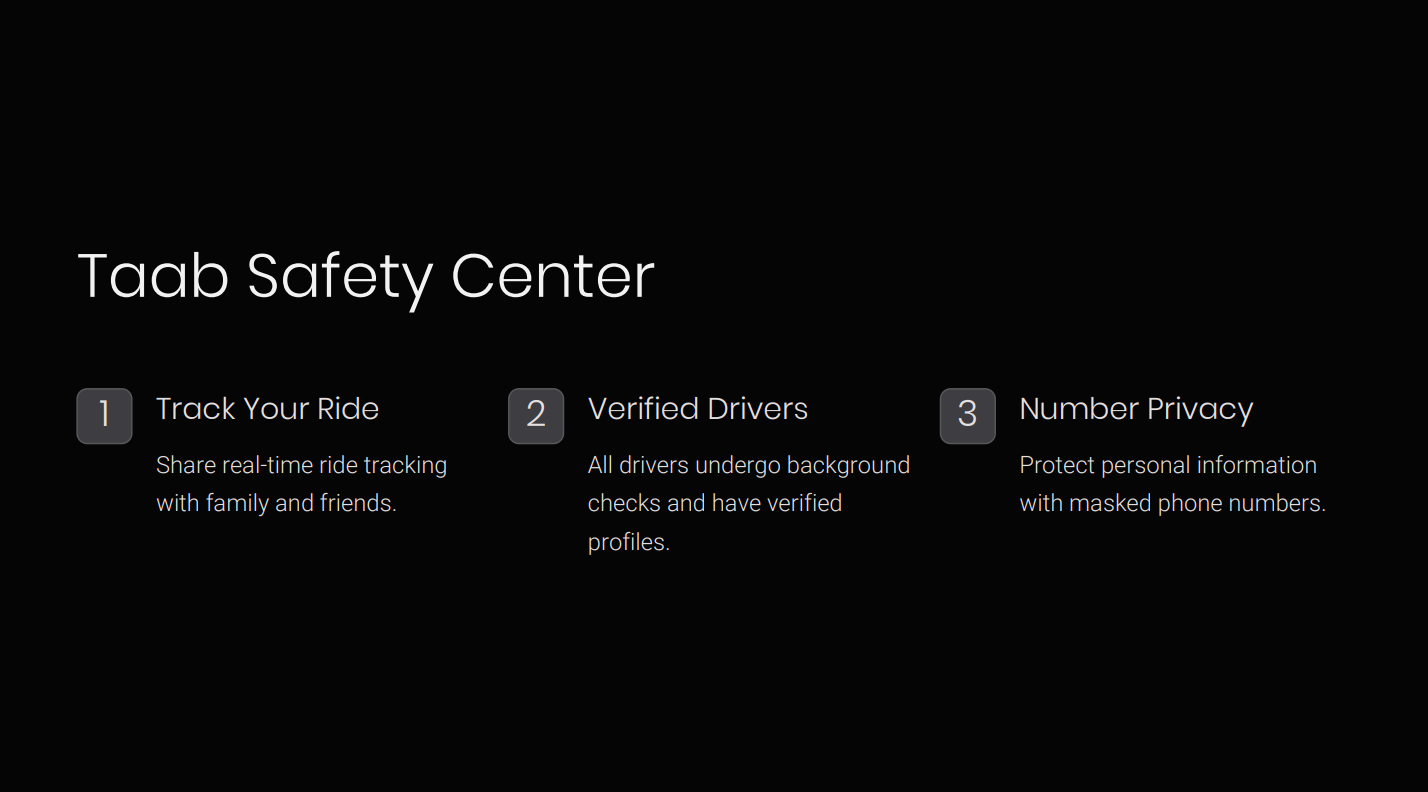Click 'Protect personal information' text line
The image size is (1428, 792).
1168,465
